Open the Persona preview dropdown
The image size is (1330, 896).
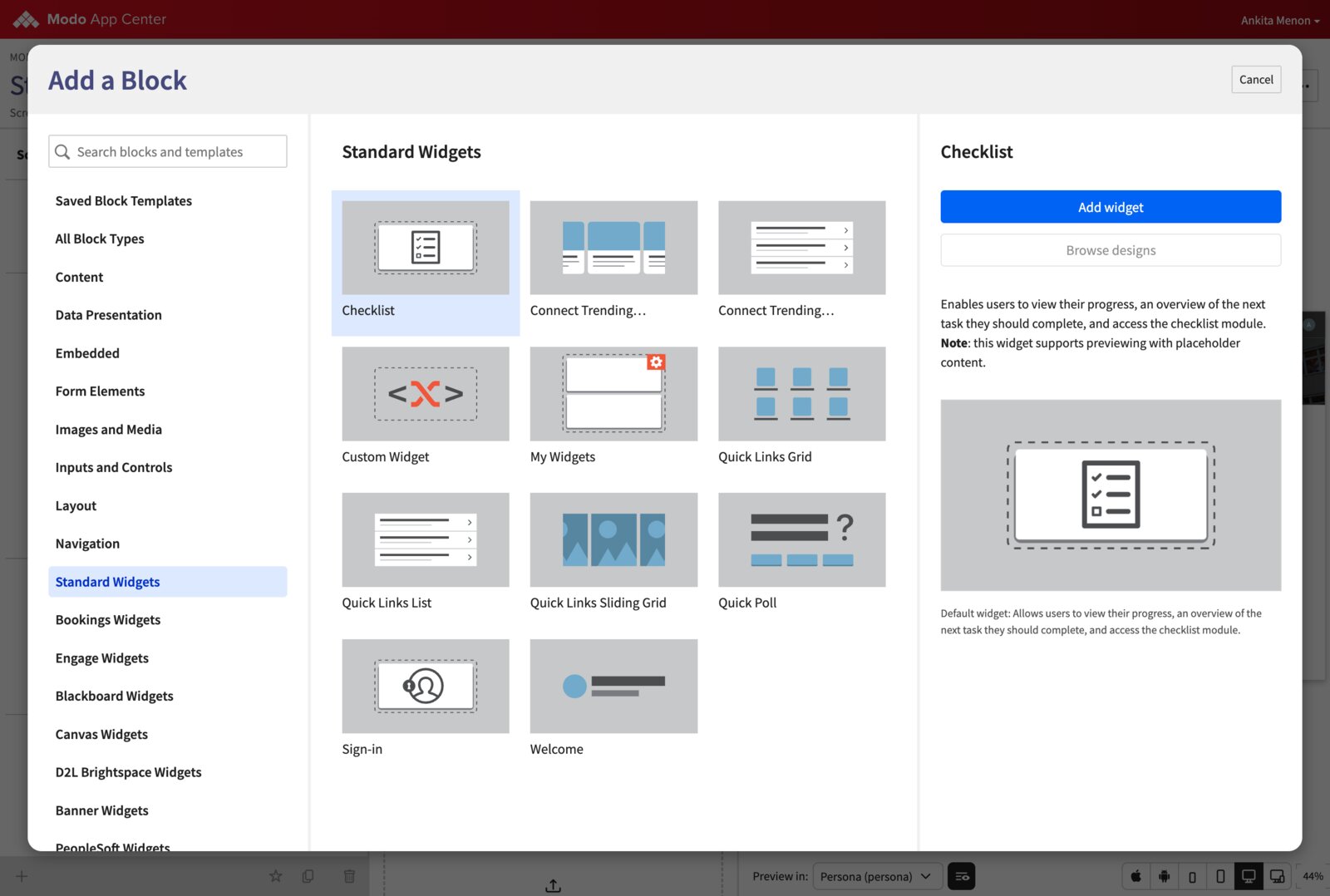pos(878,876)
